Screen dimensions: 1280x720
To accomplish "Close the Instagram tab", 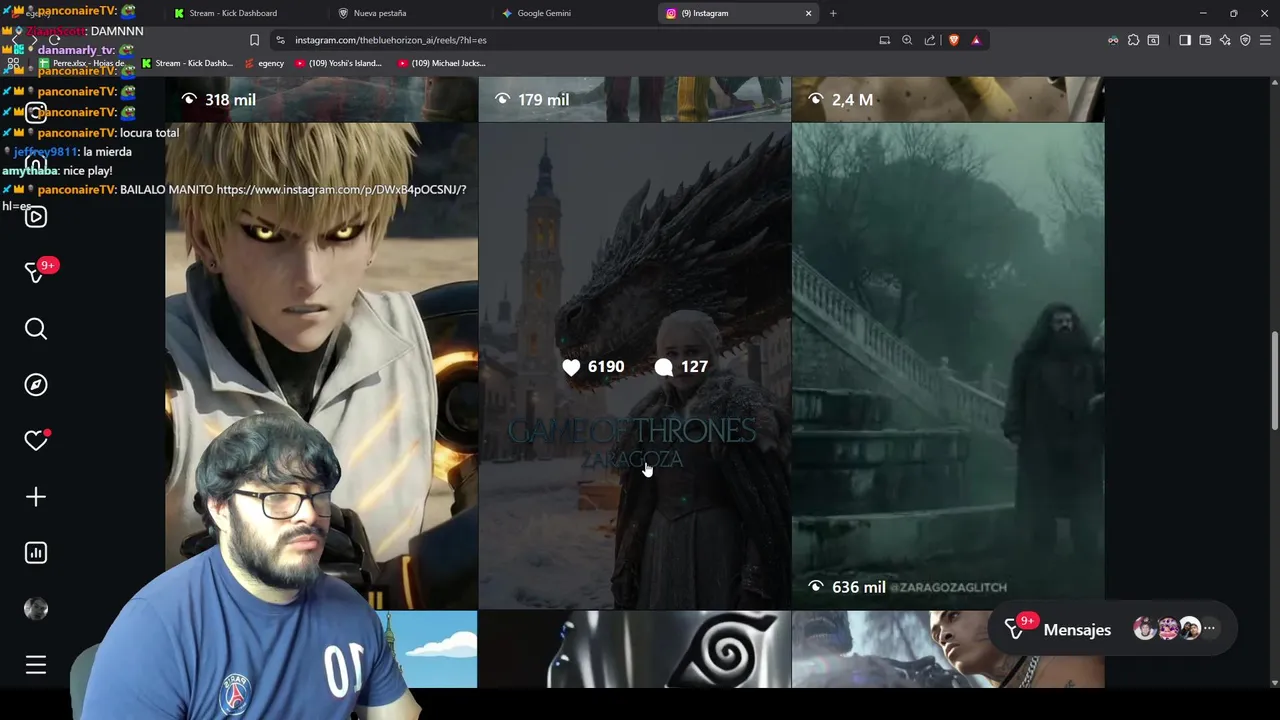I will [x=808, y=13].
